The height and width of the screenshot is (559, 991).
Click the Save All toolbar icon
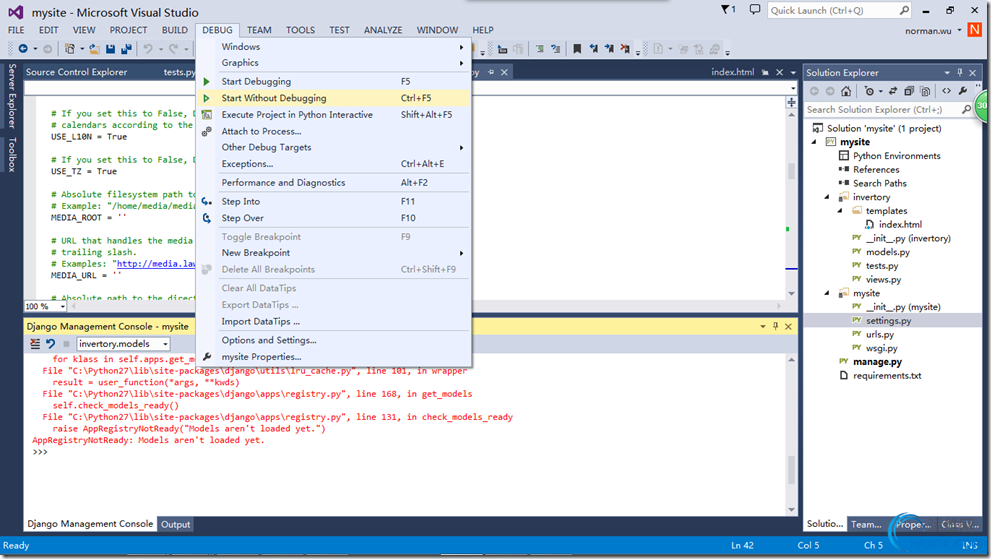126,49
